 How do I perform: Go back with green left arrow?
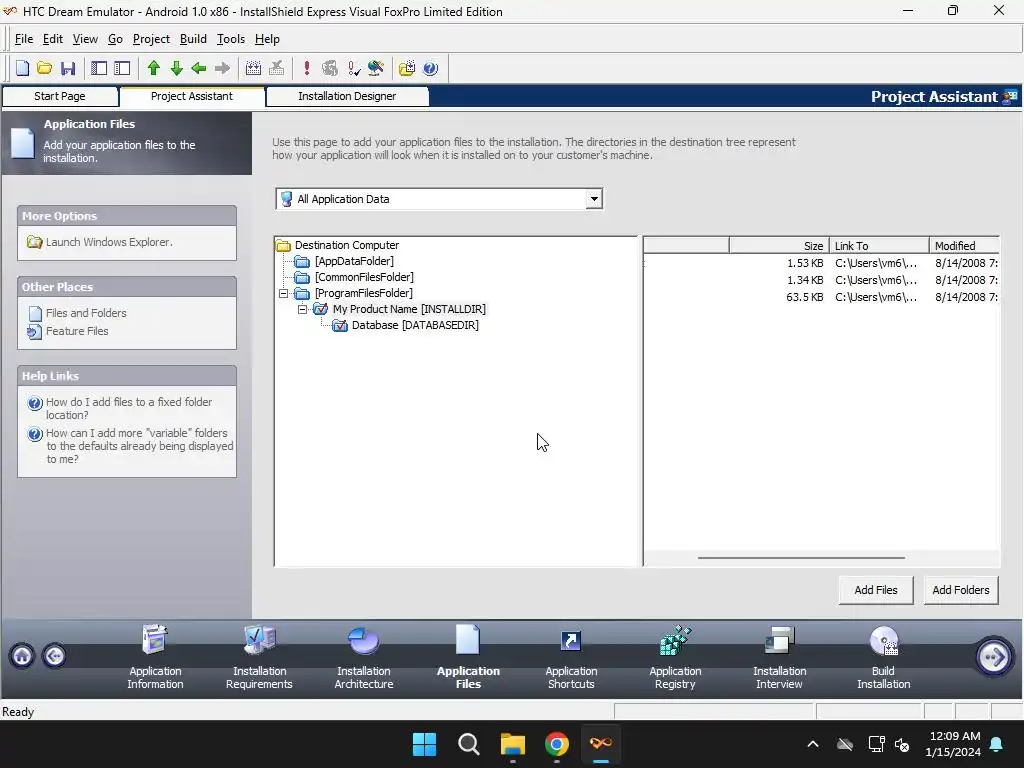click(x=199, y=68)
